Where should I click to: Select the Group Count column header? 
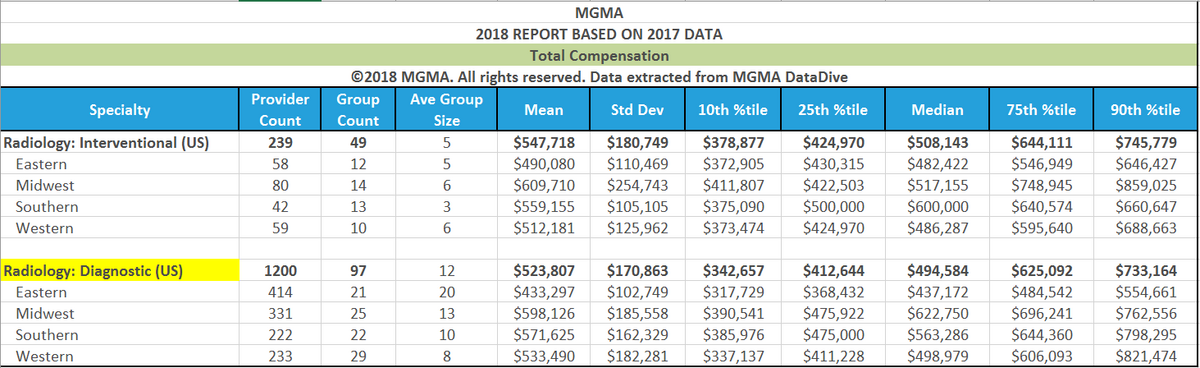(x=358, y=110)
